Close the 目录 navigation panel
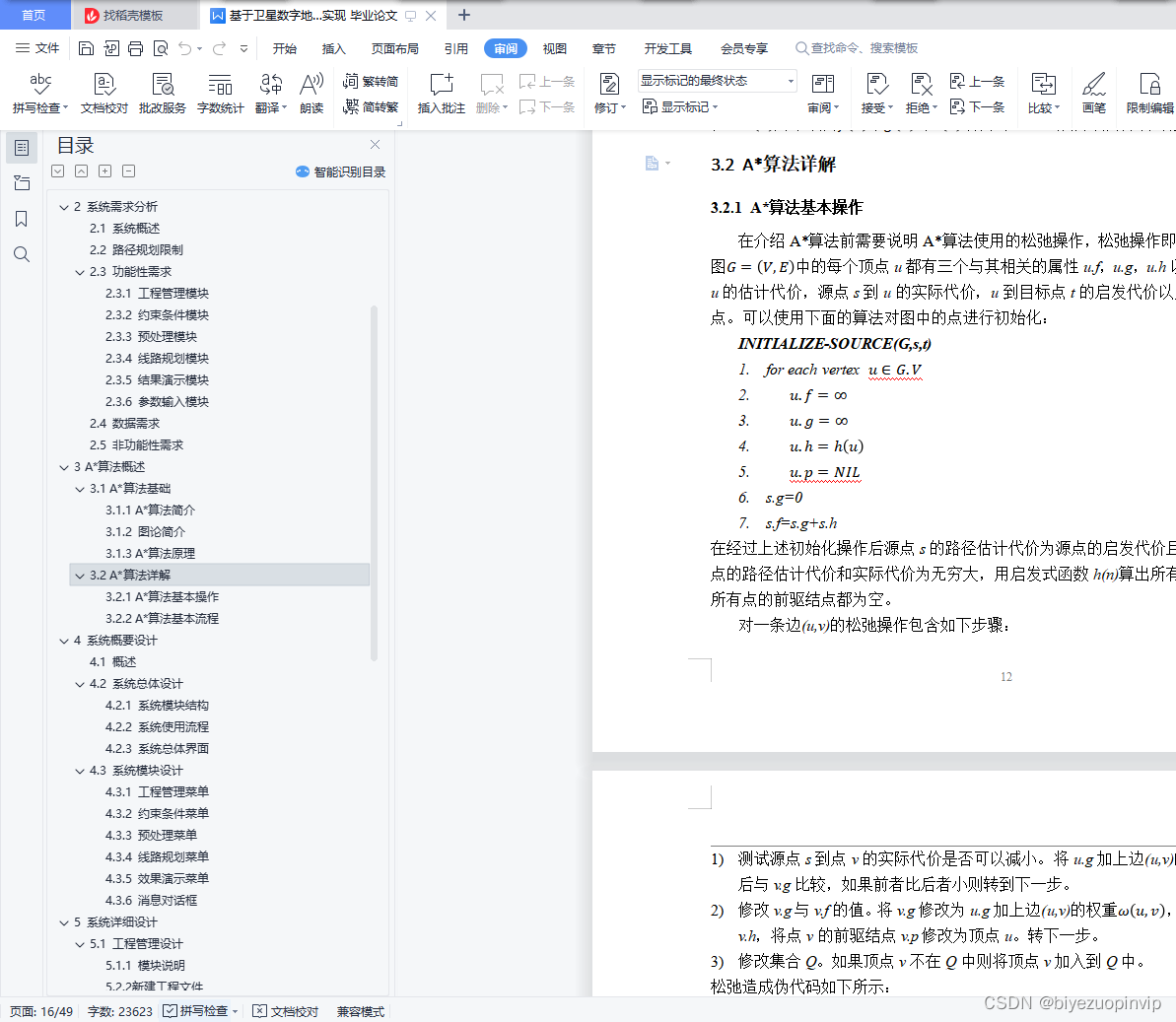This screenshot has width=1176, height=1022. tap(375, 145)
